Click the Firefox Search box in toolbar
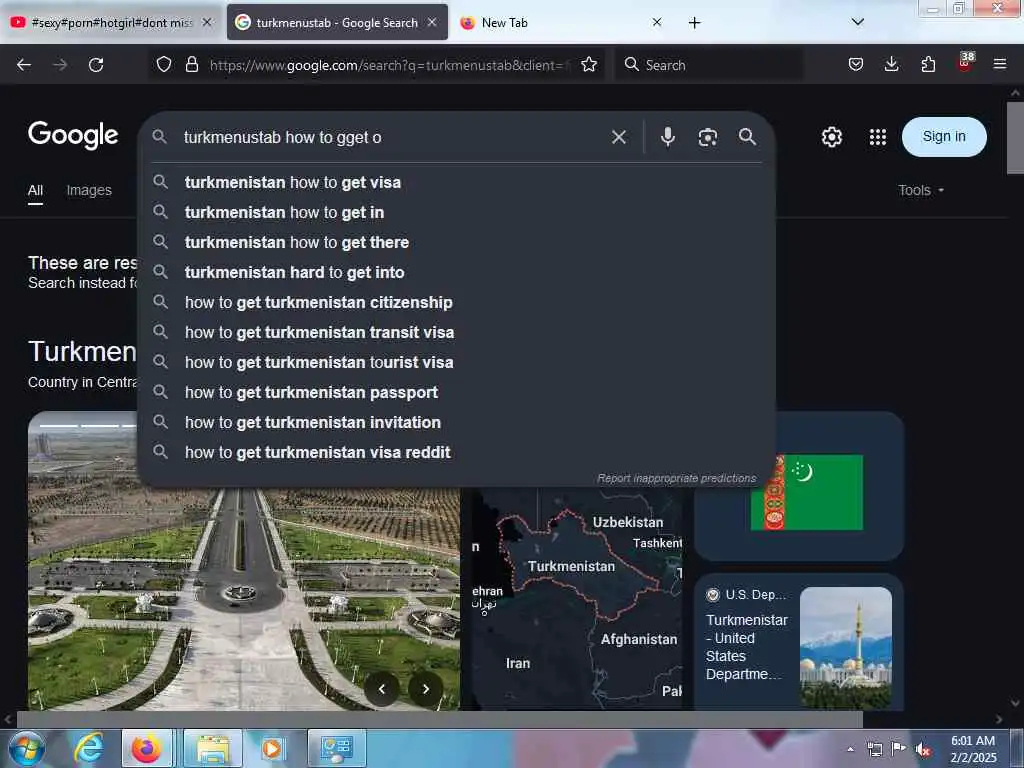 tap(709, 65)
